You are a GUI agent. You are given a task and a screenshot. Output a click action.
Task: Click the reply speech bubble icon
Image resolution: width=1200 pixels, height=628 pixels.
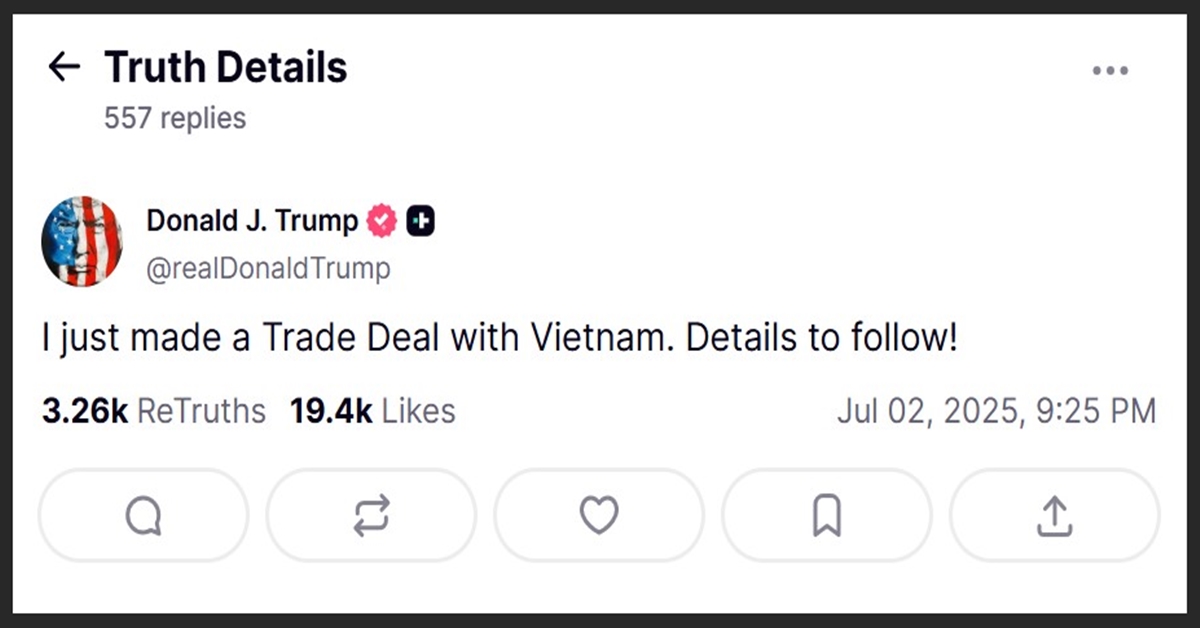(x=143, y=515)
